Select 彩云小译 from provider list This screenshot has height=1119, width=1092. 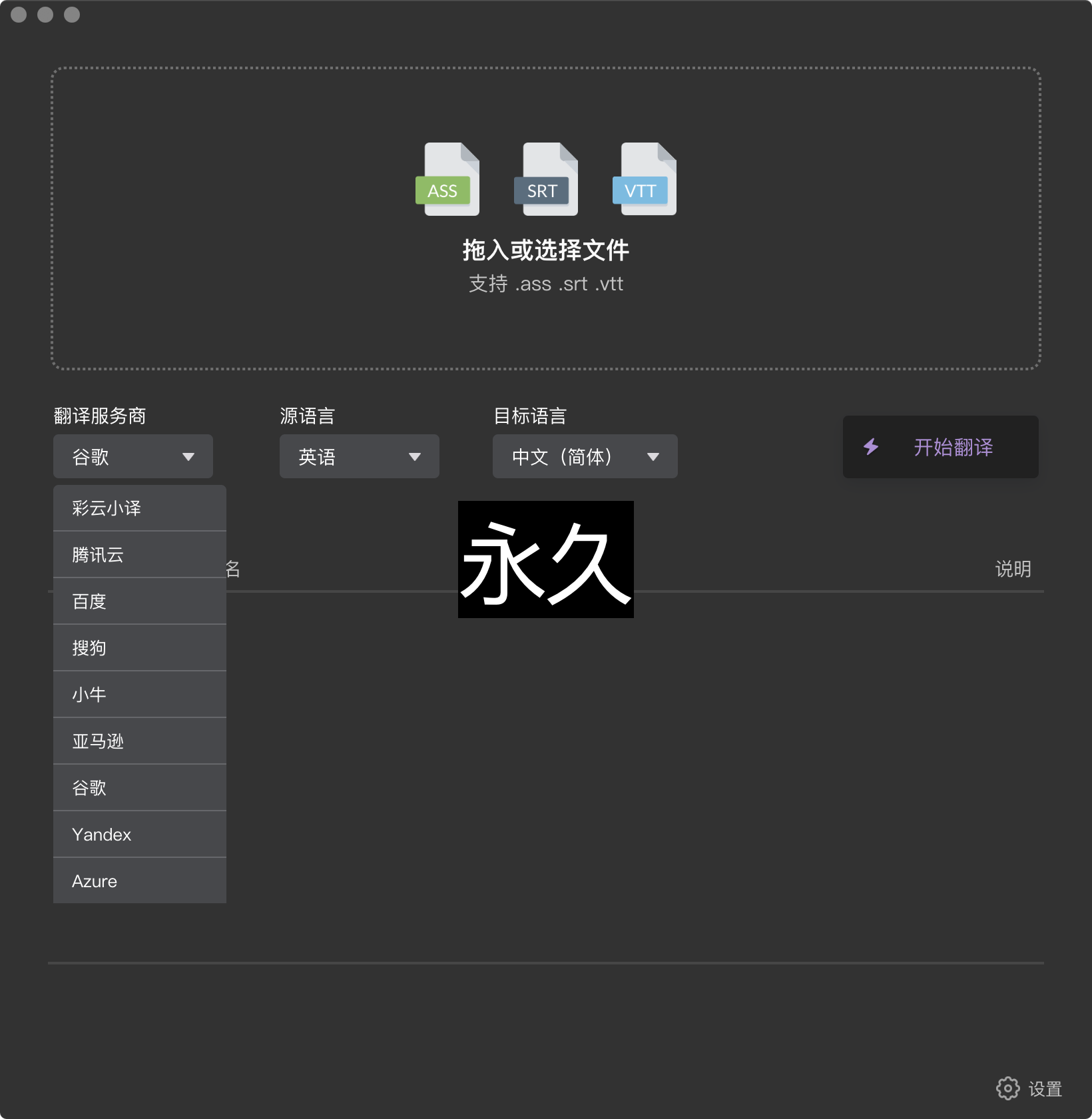tap(140, 508)
